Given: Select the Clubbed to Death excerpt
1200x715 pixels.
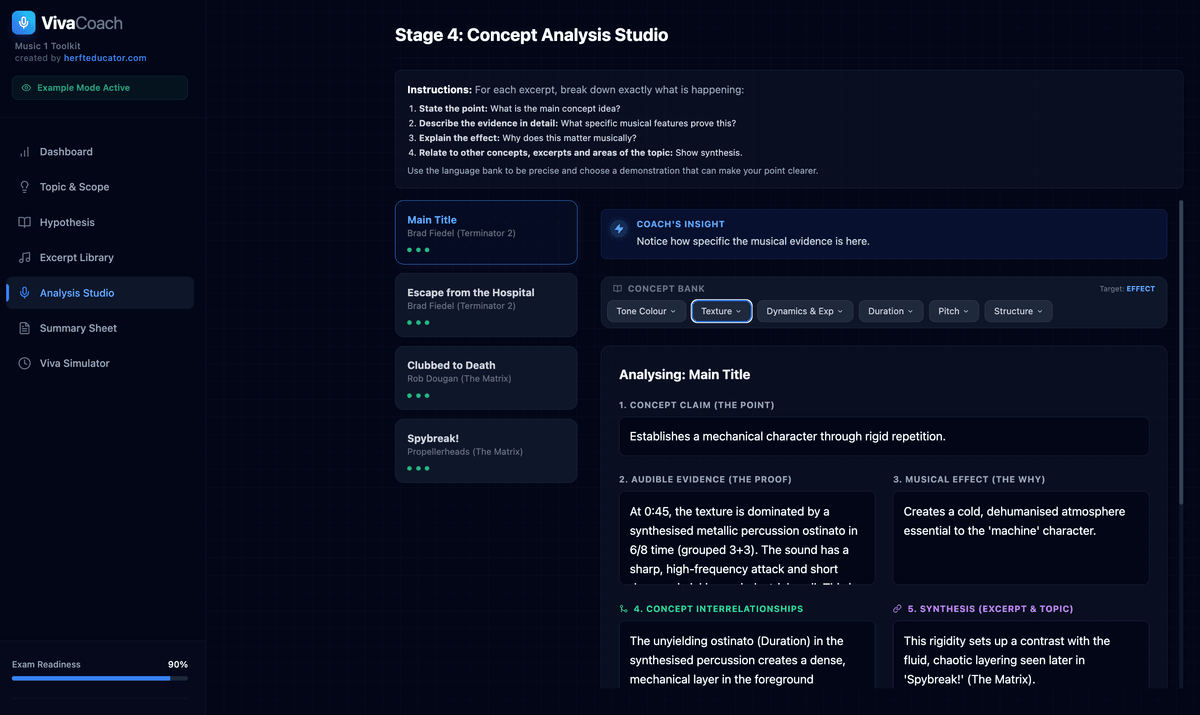Looking at the screenshot, I should pos(486,378).
